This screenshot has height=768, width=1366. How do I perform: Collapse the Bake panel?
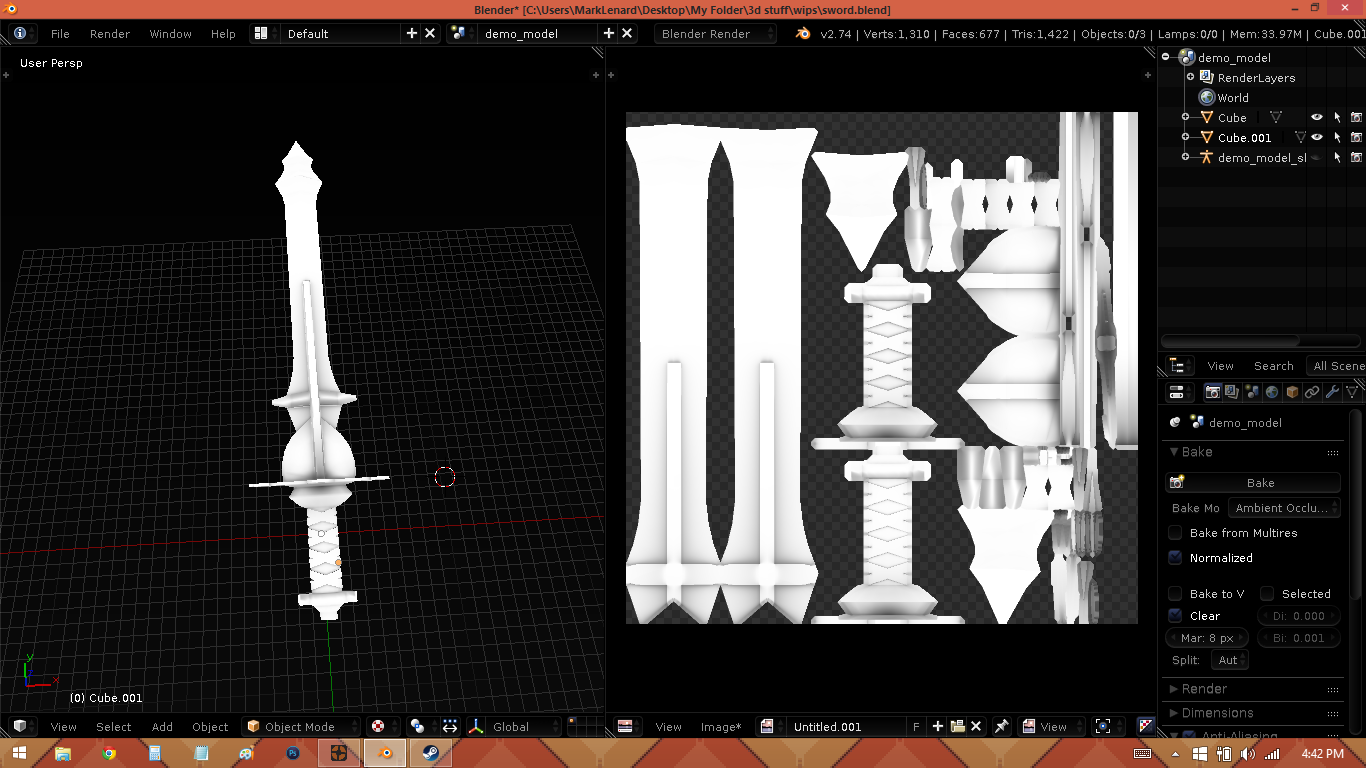[1175, 452]
